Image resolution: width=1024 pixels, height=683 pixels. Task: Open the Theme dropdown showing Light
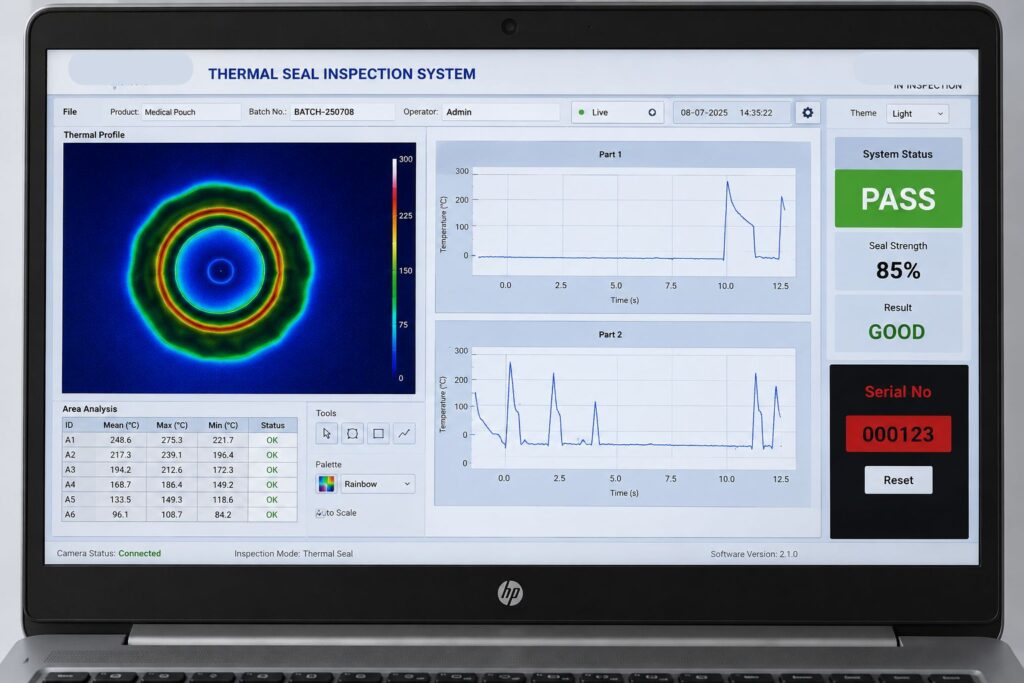coord(917,114)
